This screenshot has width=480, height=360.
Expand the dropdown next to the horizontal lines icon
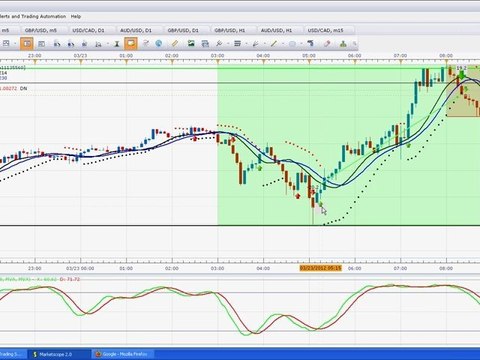pyautogui.click(x=246, y=44)
